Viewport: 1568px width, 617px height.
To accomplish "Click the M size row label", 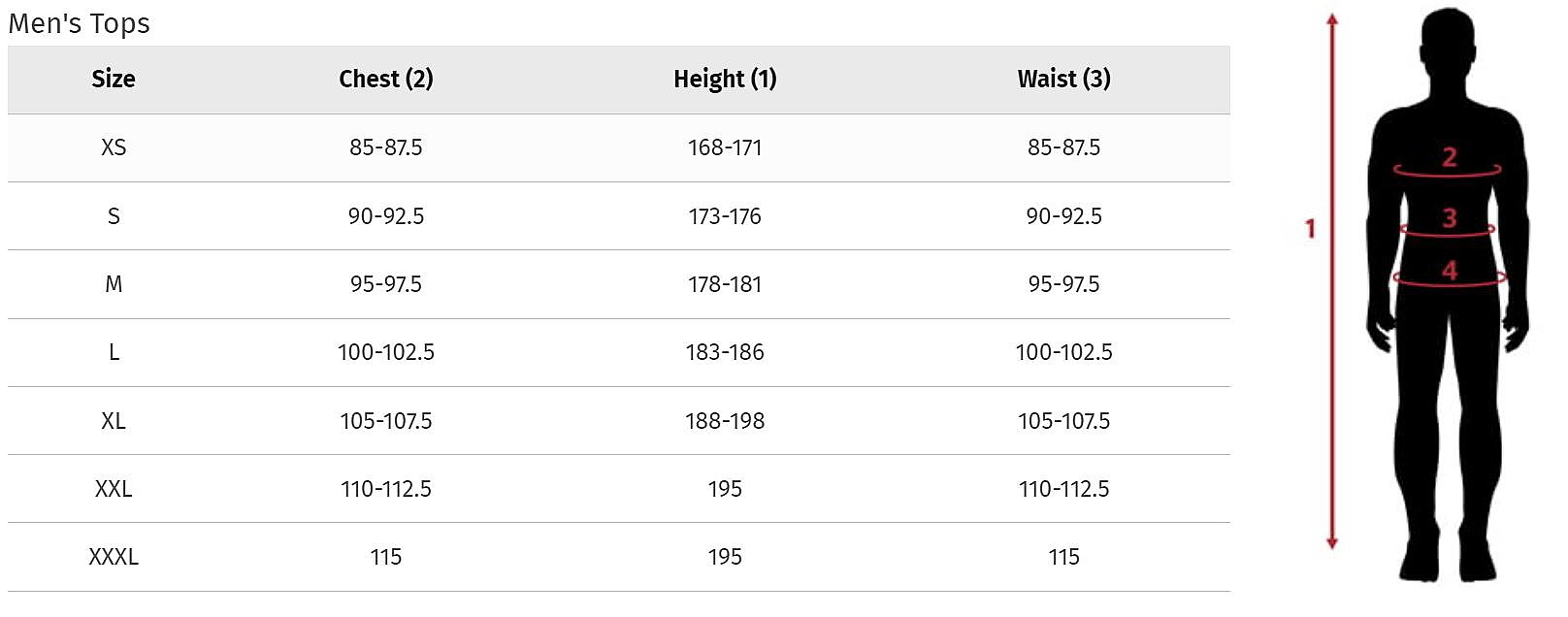I will click(114, 284).
